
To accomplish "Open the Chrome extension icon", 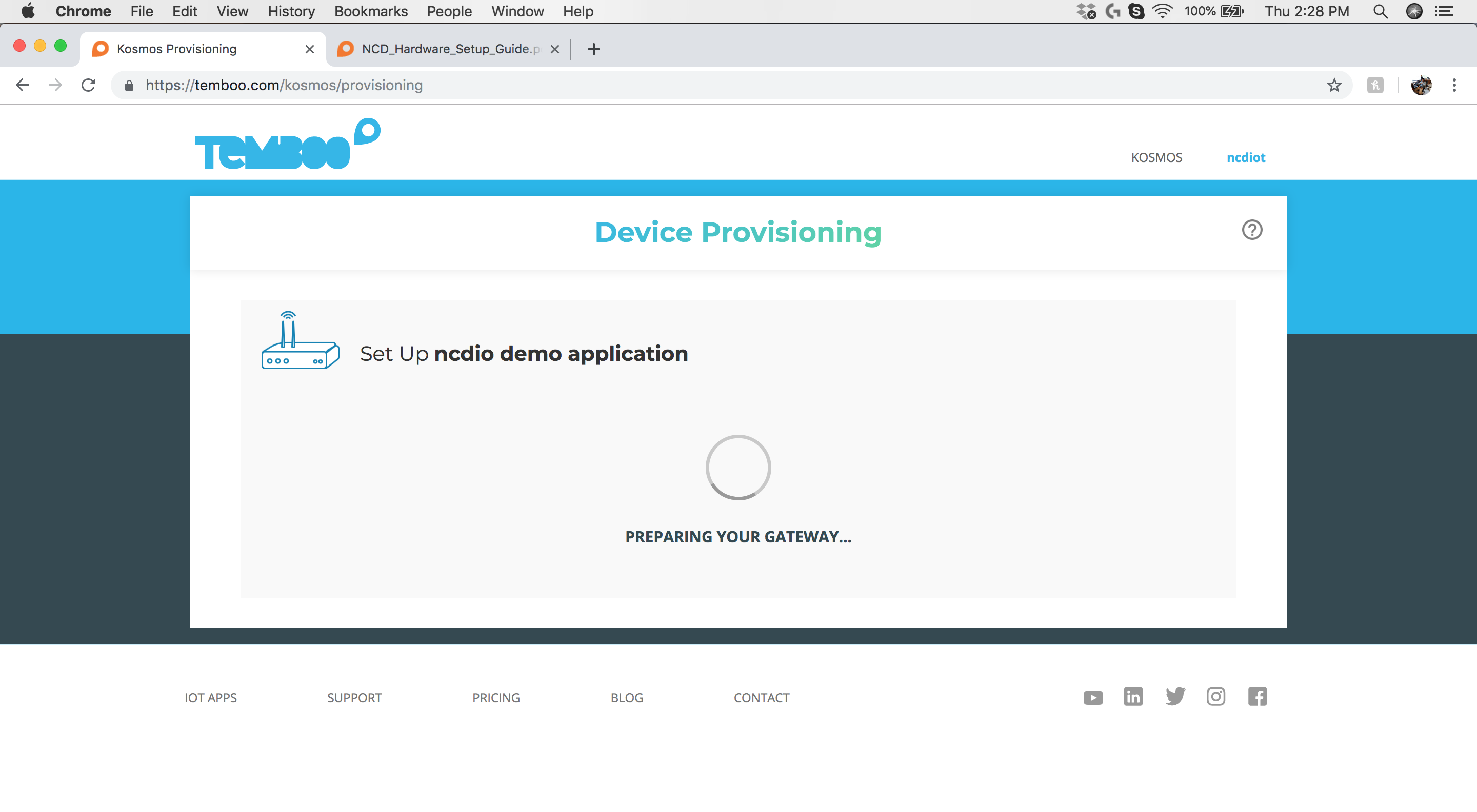I will [x=1375, y=86].
